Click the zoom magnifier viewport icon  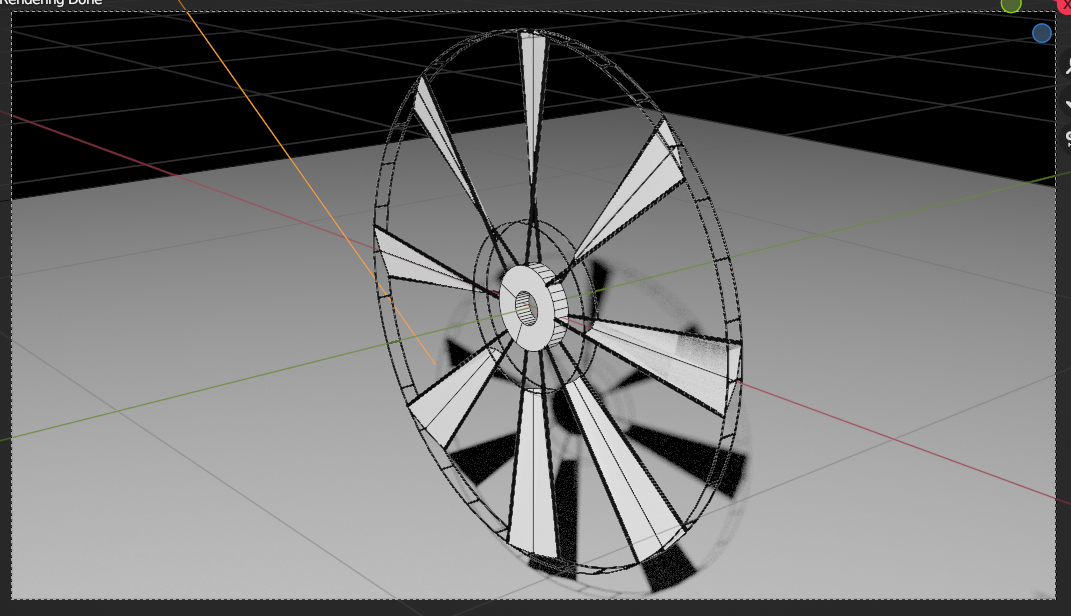click(1066, 66)
